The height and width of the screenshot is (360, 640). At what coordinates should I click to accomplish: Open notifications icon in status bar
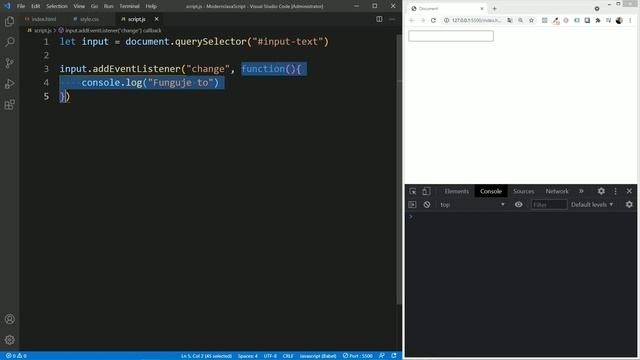[x=394, y=356]
